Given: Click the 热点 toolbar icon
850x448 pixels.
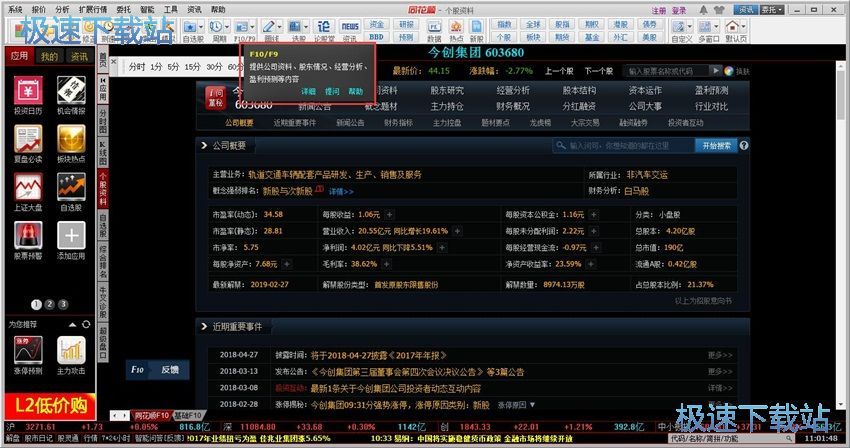Looking at the screenshot, I should click(x=456, y=27).
